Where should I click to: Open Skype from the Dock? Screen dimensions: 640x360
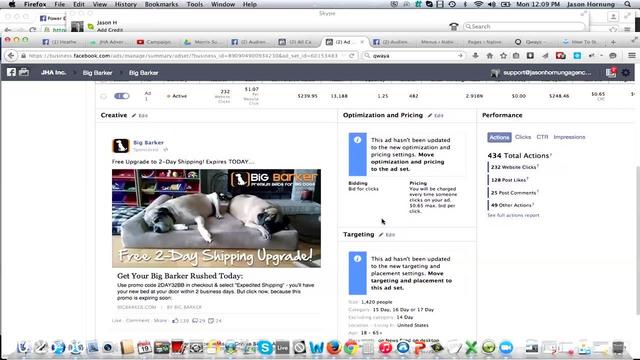(x=265, y=348)
